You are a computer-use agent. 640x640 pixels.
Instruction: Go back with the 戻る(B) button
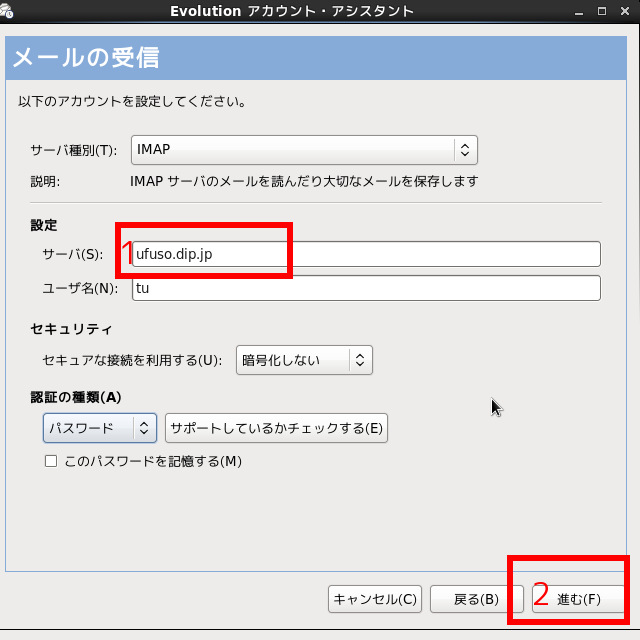point(476,599)
